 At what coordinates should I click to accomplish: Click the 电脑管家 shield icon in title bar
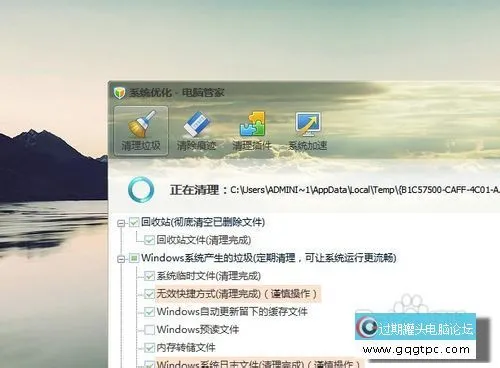pyautogui.click(x=119, y=93)
